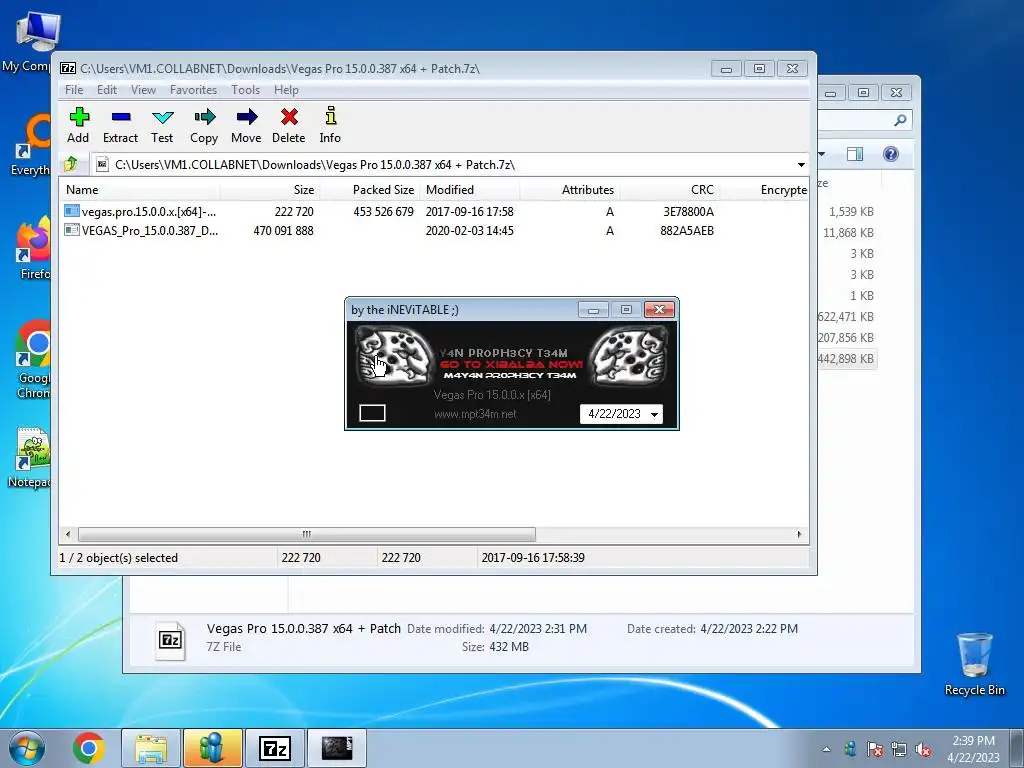The width and height of the screenshot is (1024, 768).
Task: Click the right skull image in patcher
Action: pyautogui.click(x=630, y=354)
